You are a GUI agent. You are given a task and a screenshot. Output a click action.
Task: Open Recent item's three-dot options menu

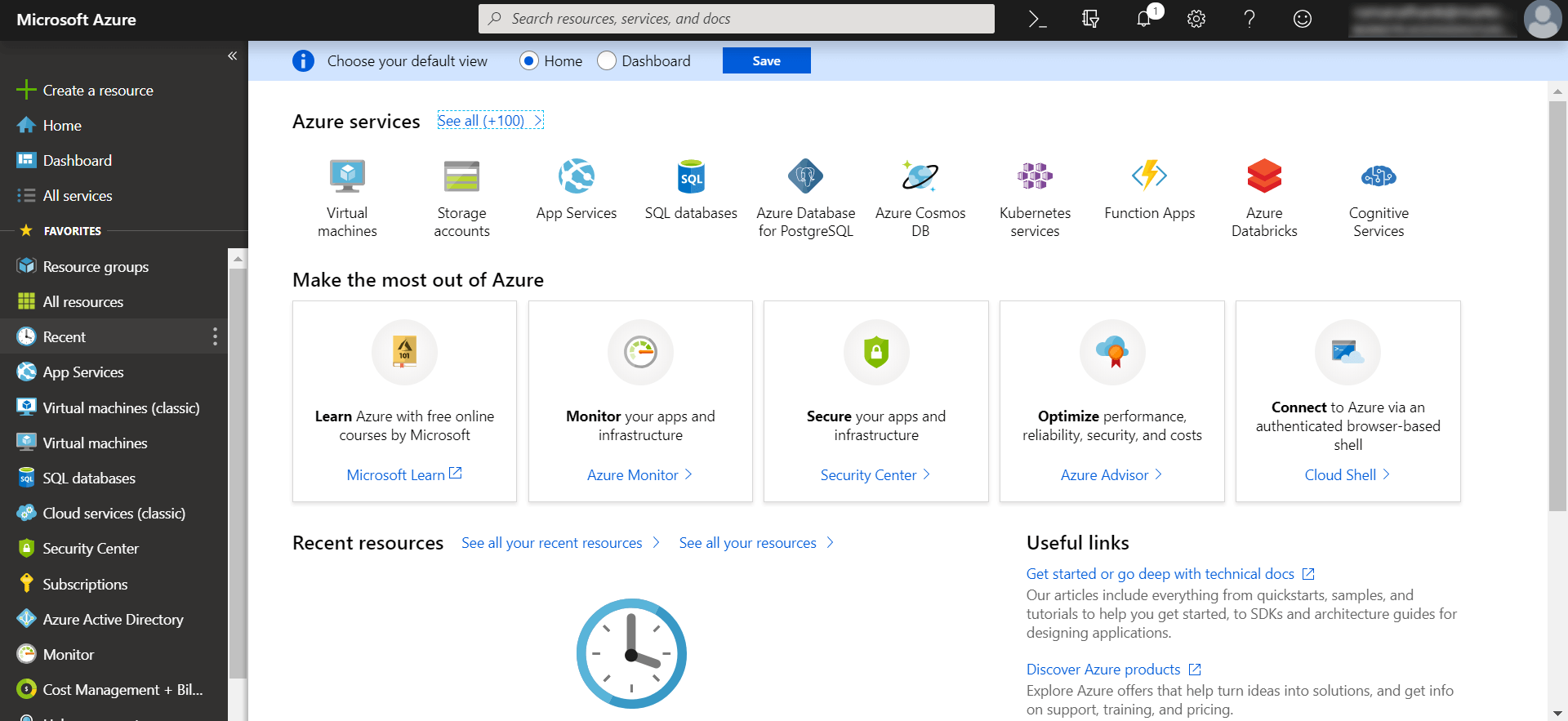(215, 336)
